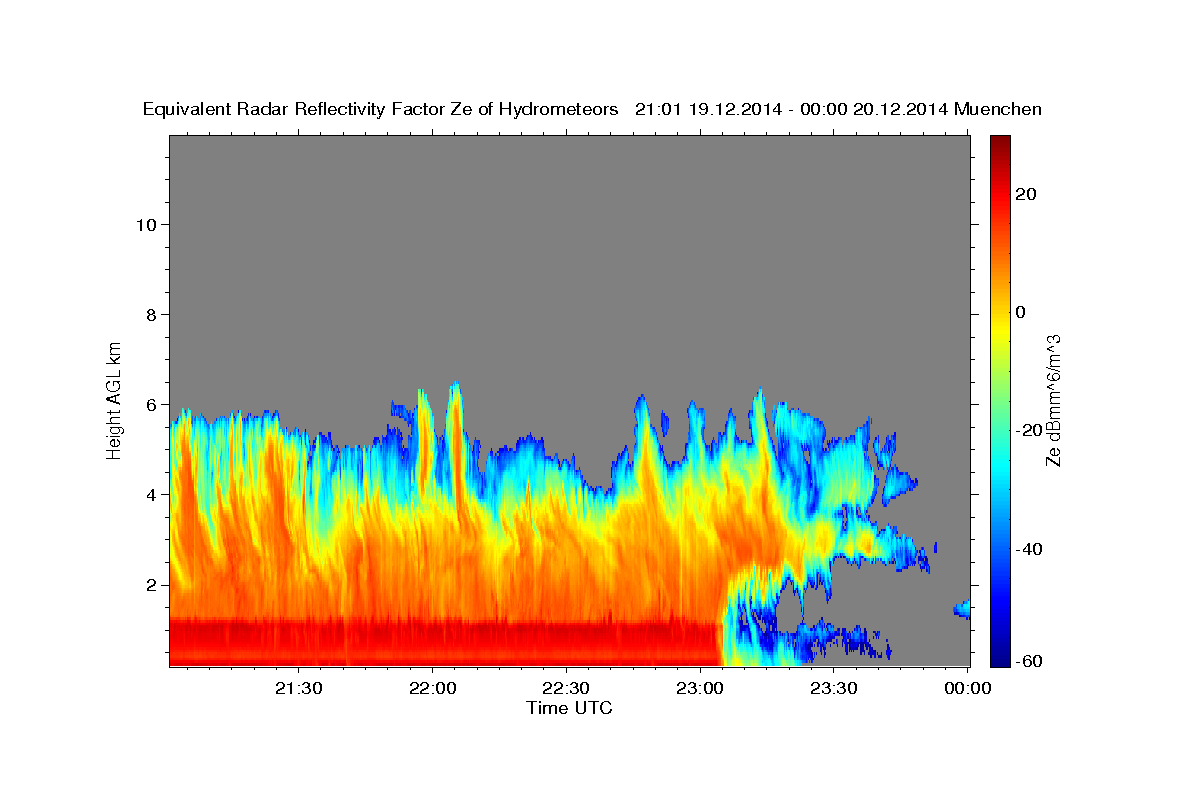Click the colorbar value -40
This screenshot has height=800, width=1200.
pos(1029,548)
